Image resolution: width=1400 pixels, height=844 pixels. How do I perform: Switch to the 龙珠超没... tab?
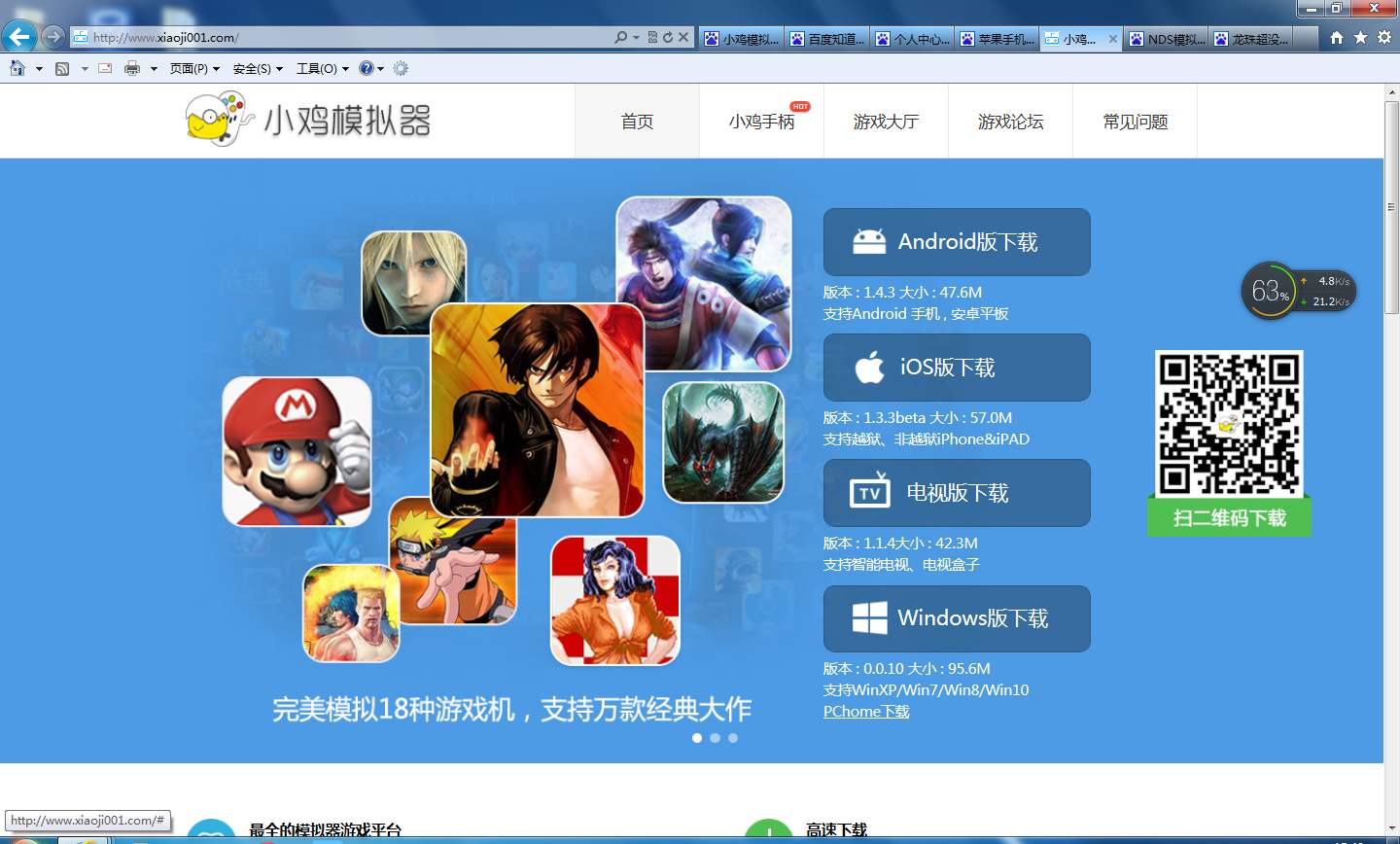tap(1251, 39)
